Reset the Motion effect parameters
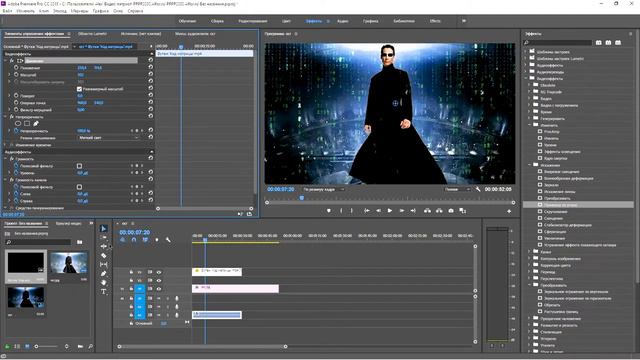The image size is (640, 360). [x=151, y=60]
